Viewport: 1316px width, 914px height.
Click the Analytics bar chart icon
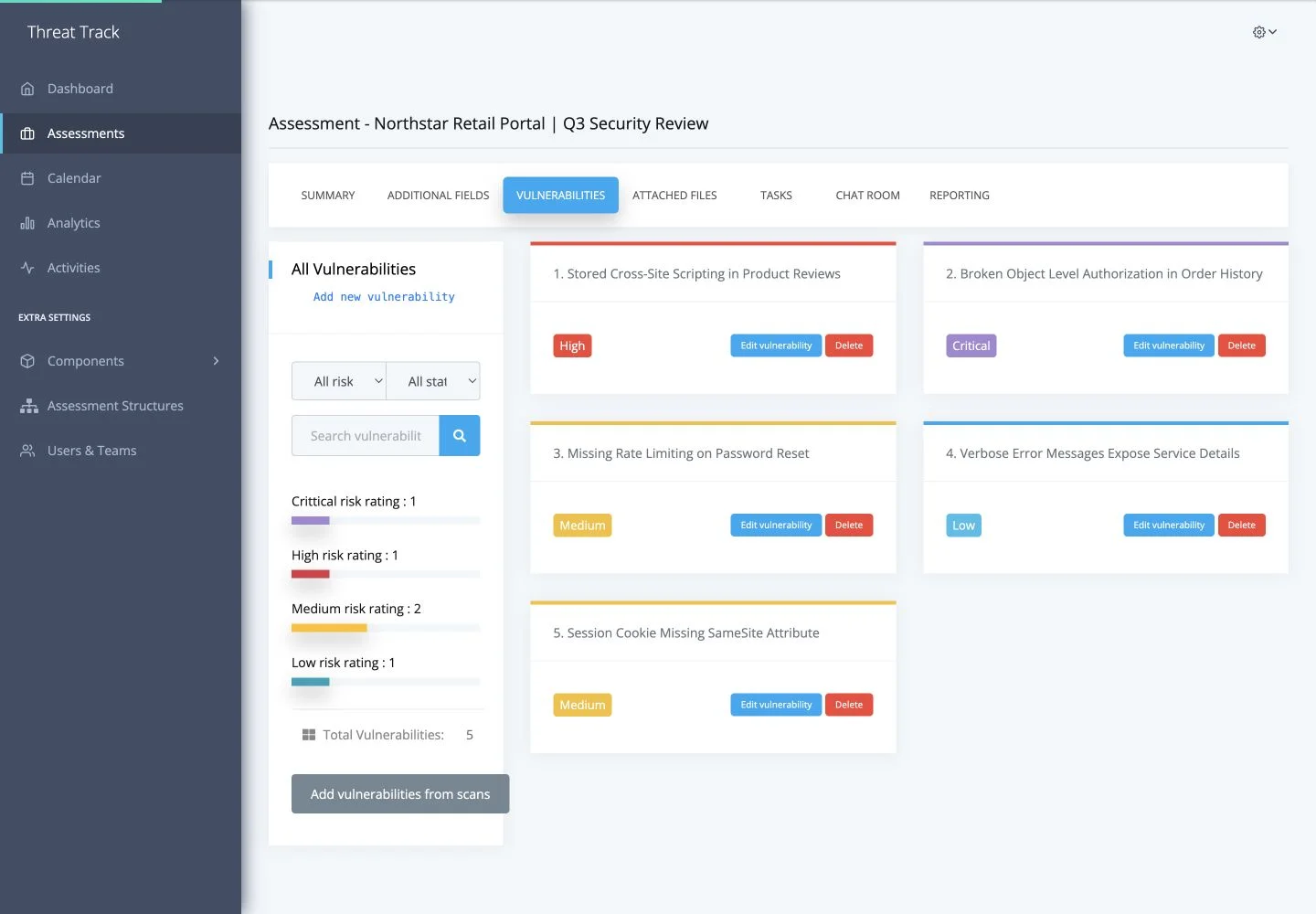tap(27, 223)
